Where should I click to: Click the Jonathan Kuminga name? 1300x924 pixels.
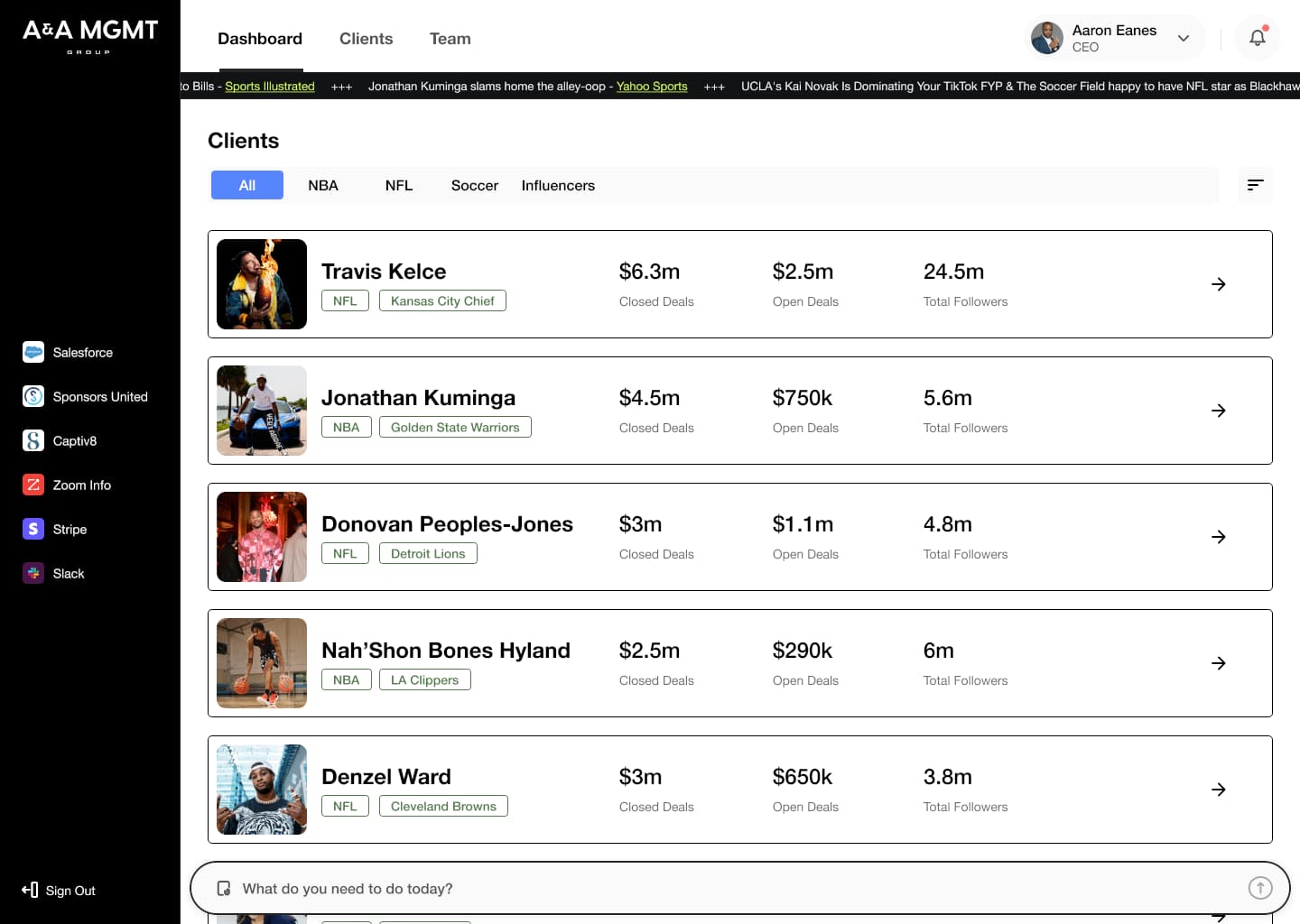tap(419, 398)
